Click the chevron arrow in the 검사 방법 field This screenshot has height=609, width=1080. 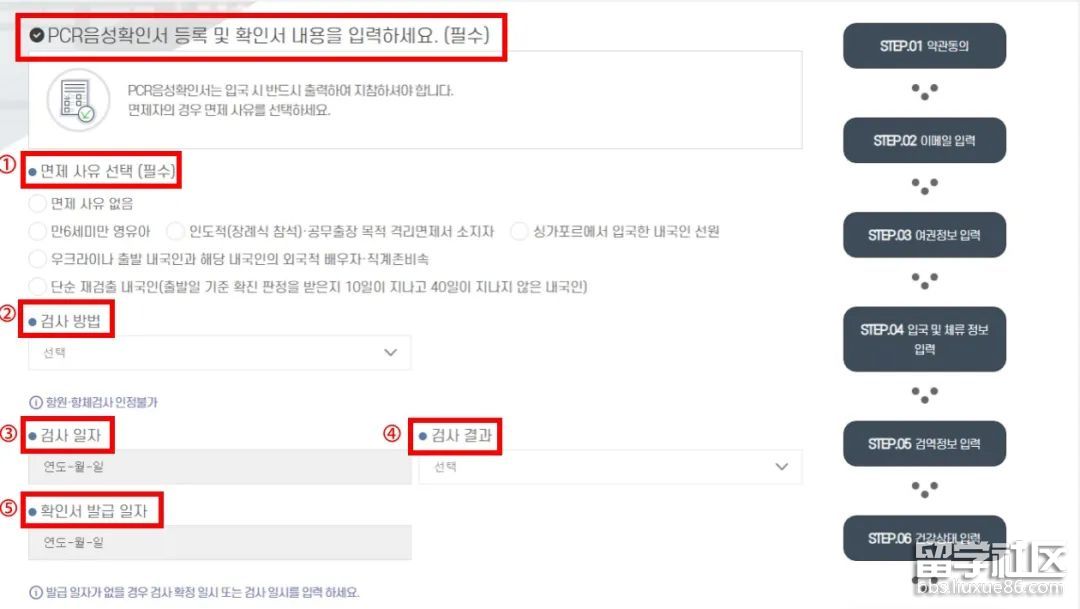tap(391, 353)
